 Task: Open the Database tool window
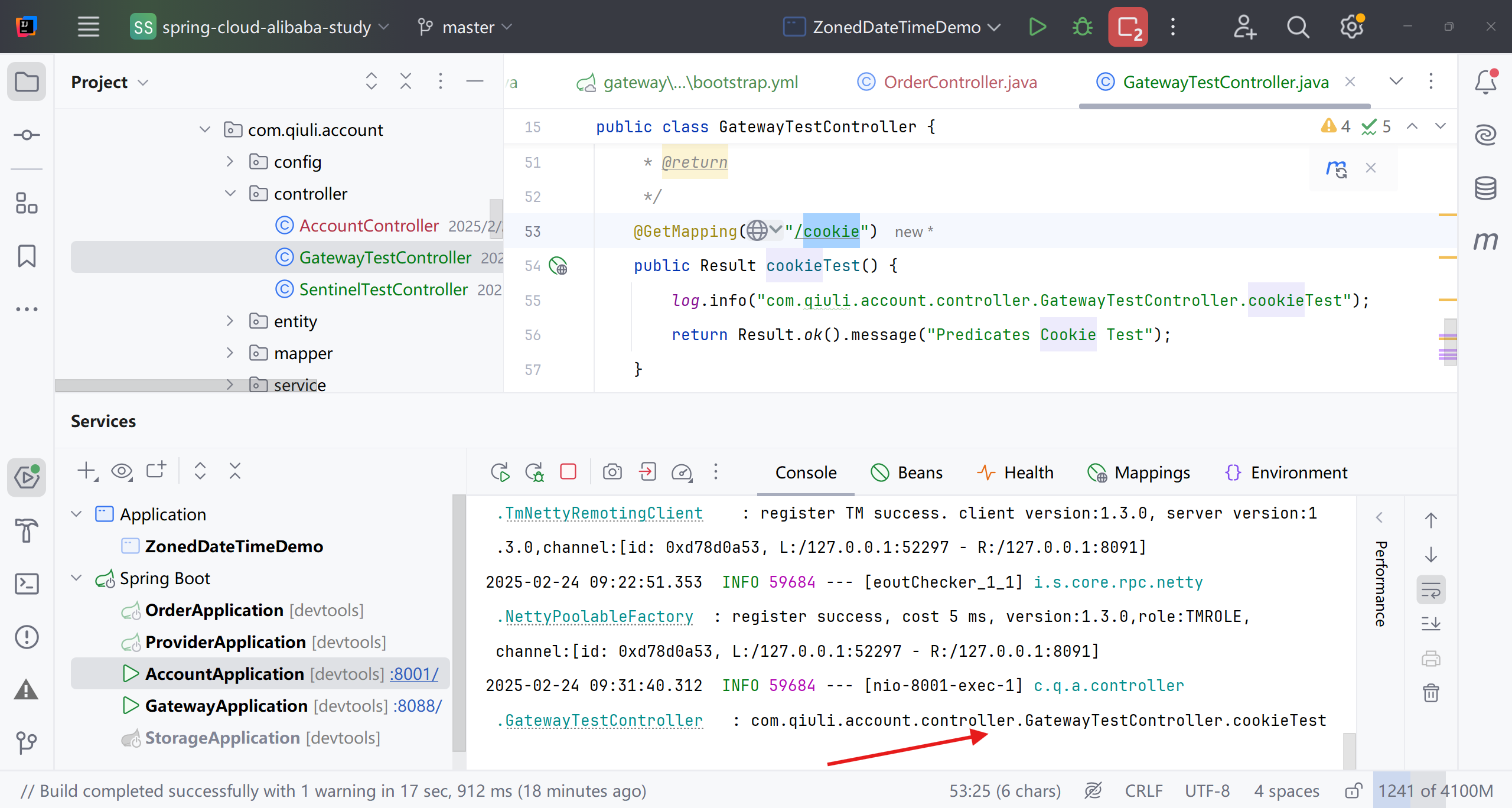pos(1486,188)
